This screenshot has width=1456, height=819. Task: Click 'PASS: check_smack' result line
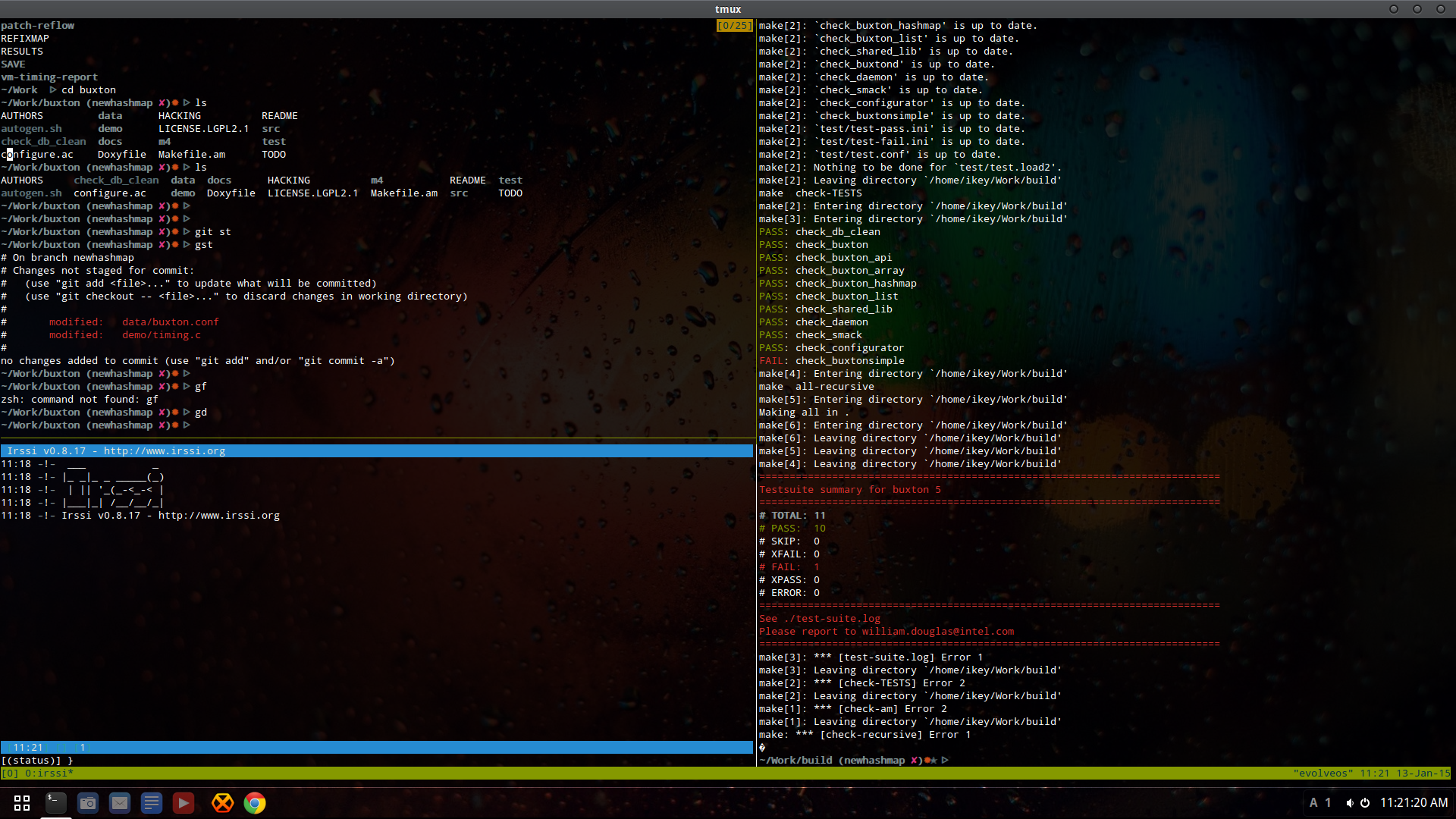click(x=811, y=335)
